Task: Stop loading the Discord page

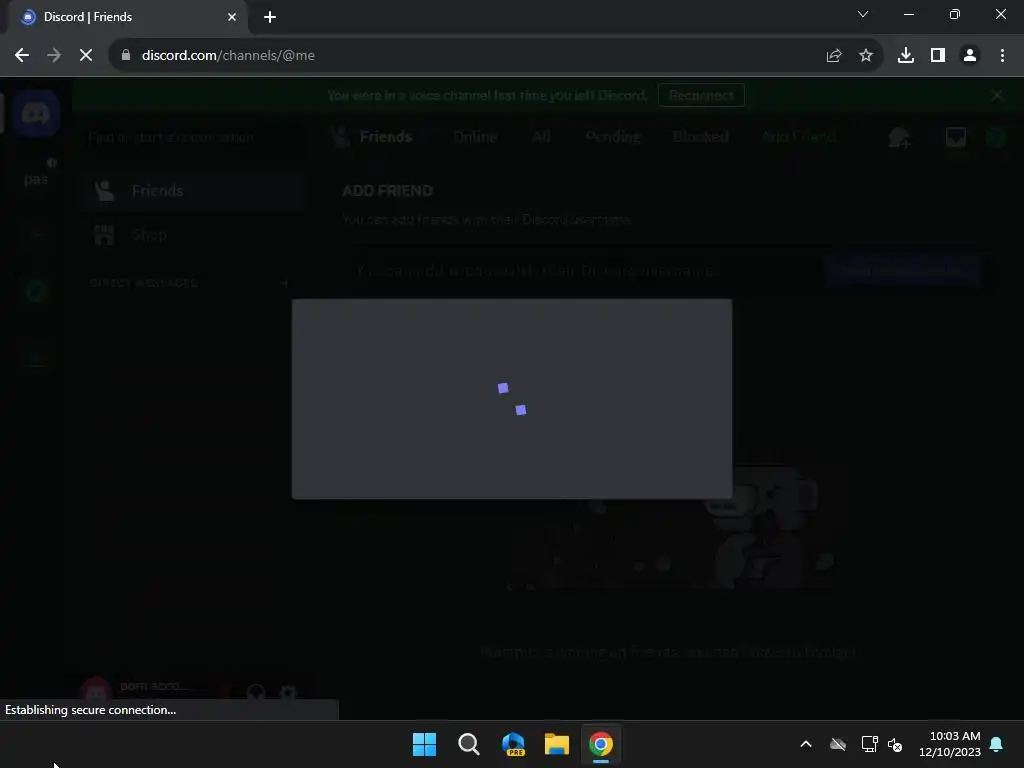Action: pyautogui.click(x=86, y=56)
